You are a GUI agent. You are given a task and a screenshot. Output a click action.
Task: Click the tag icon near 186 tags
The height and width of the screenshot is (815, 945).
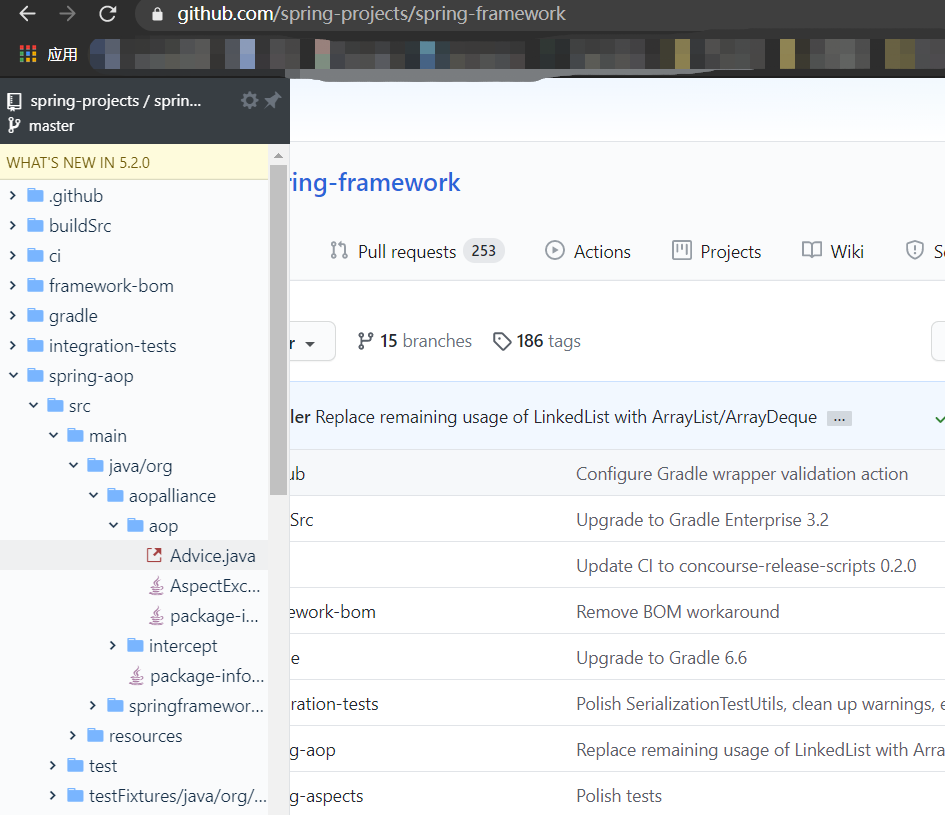502,341
